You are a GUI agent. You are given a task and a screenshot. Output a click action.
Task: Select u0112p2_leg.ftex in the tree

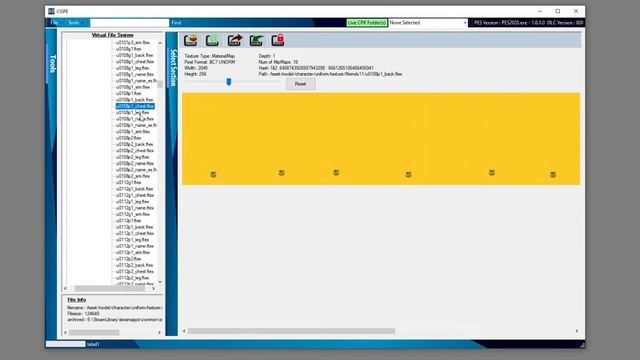(133, 278)
